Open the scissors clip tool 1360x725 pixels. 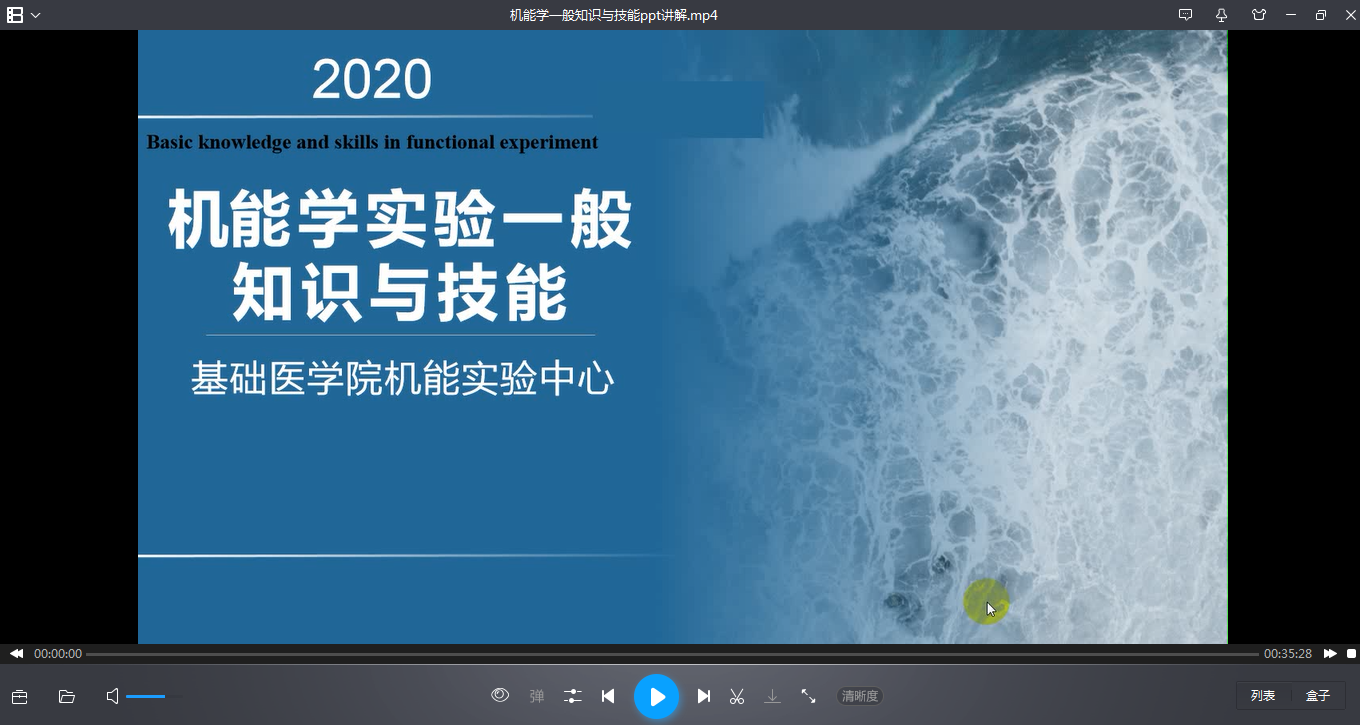click(x=737, y=696)
